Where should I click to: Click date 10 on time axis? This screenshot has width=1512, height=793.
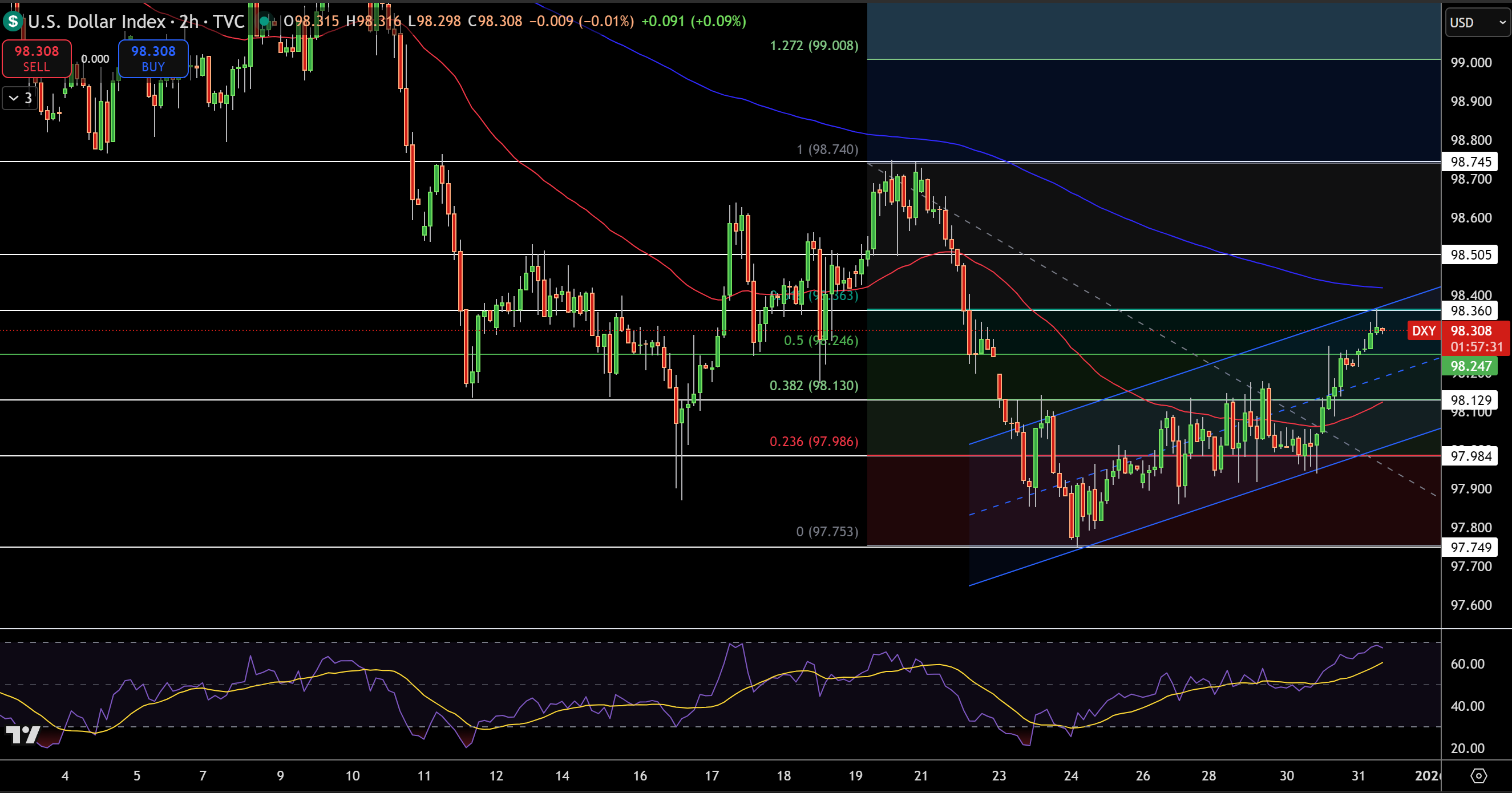coord(352,776)
